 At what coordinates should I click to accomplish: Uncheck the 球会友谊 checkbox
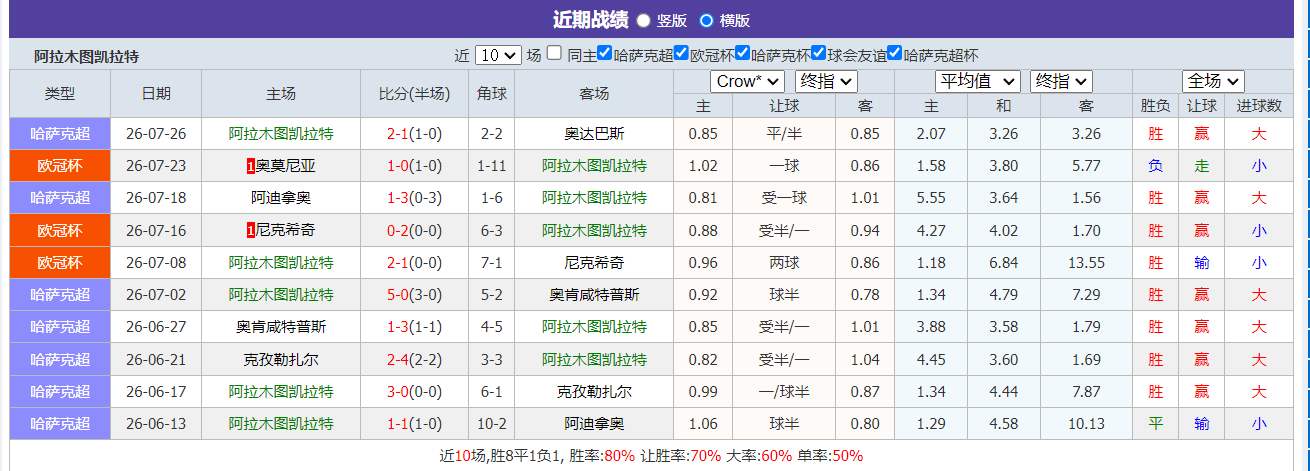[819, 54]
